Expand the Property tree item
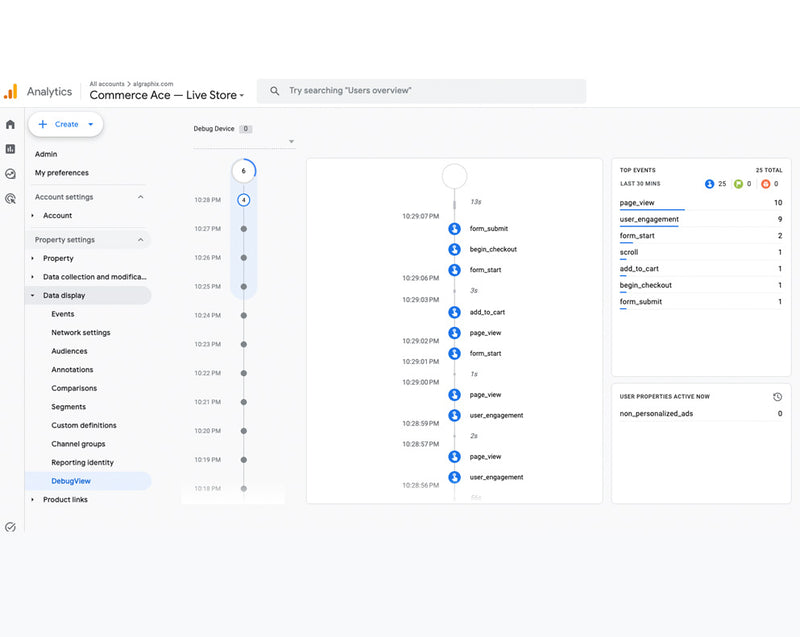 point(33,259)
